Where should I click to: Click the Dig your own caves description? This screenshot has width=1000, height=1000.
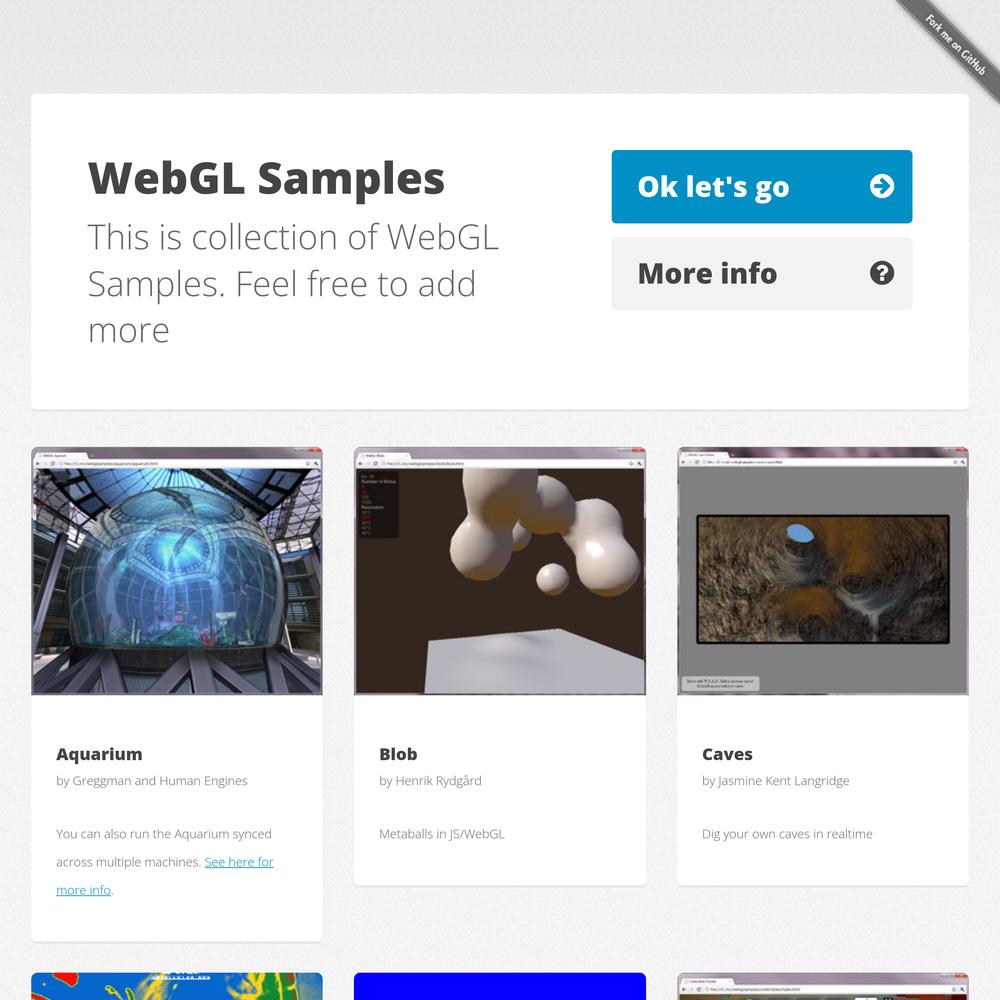(787, 834)
